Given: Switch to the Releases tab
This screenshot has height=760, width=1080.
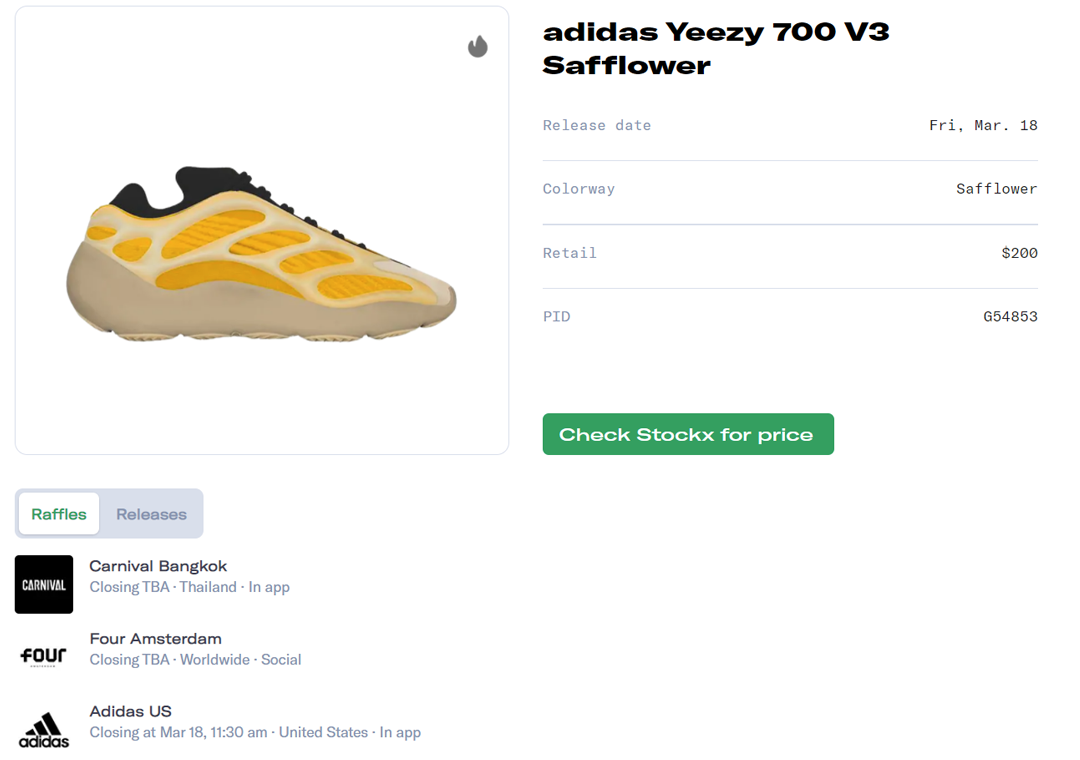Looking at the screenshot, I should (152, 514).
